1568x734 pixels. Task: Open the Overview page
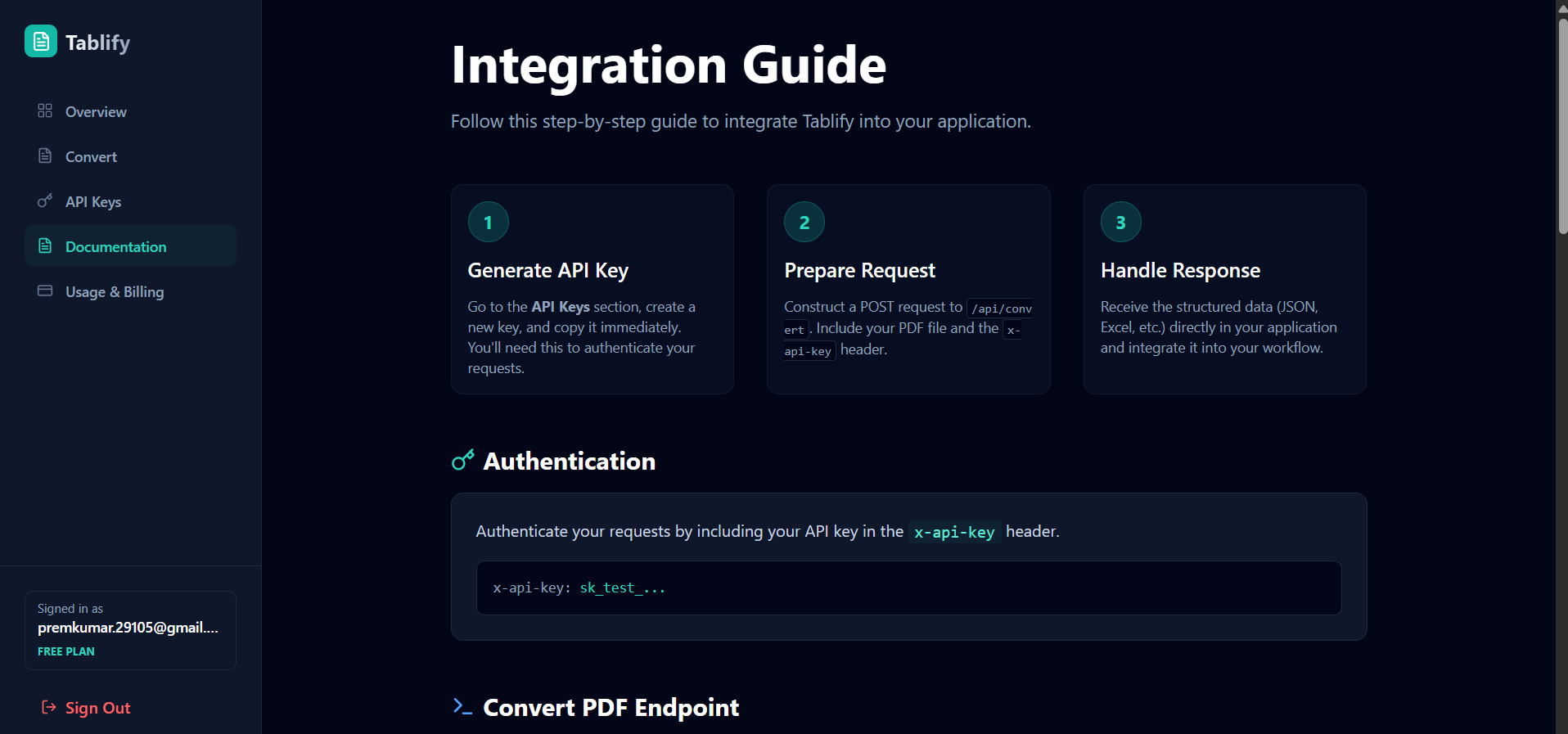131,111
